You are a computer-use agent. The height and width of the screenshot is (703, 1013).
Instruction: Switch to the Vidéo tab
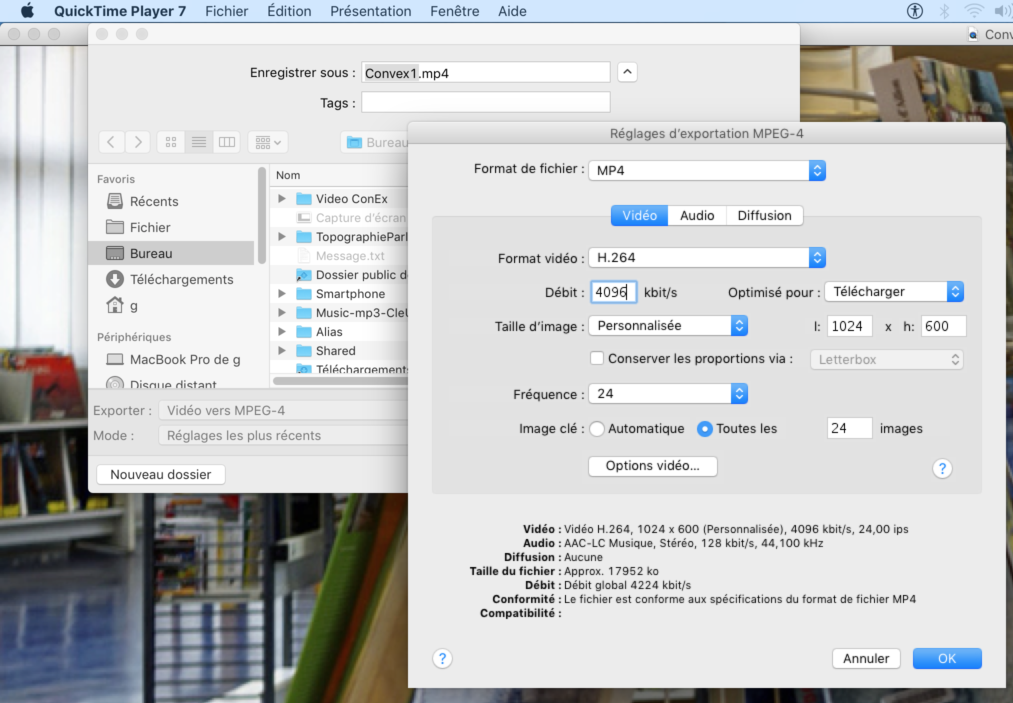[640, 216]
